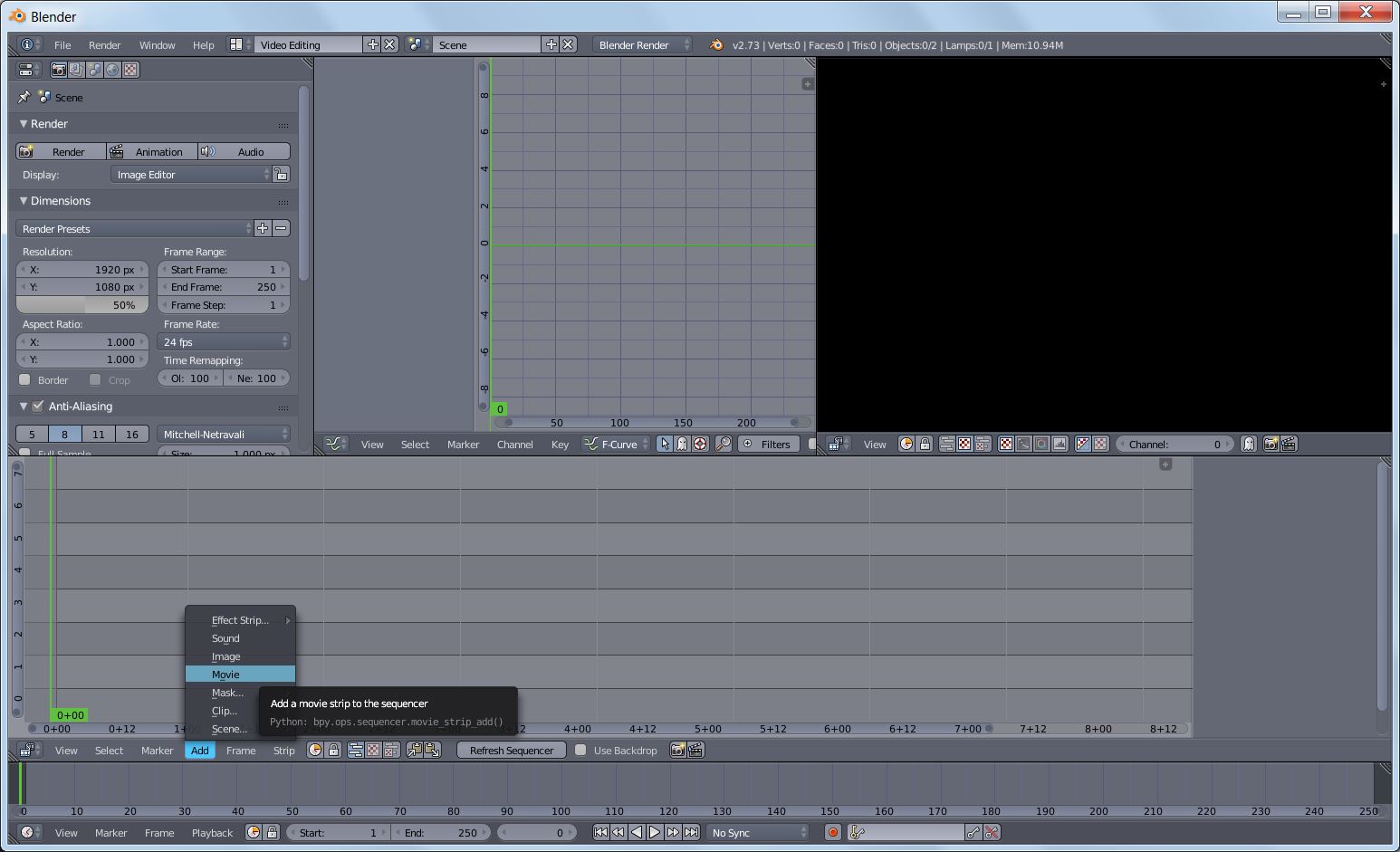Open the File menu

point(62,44)
